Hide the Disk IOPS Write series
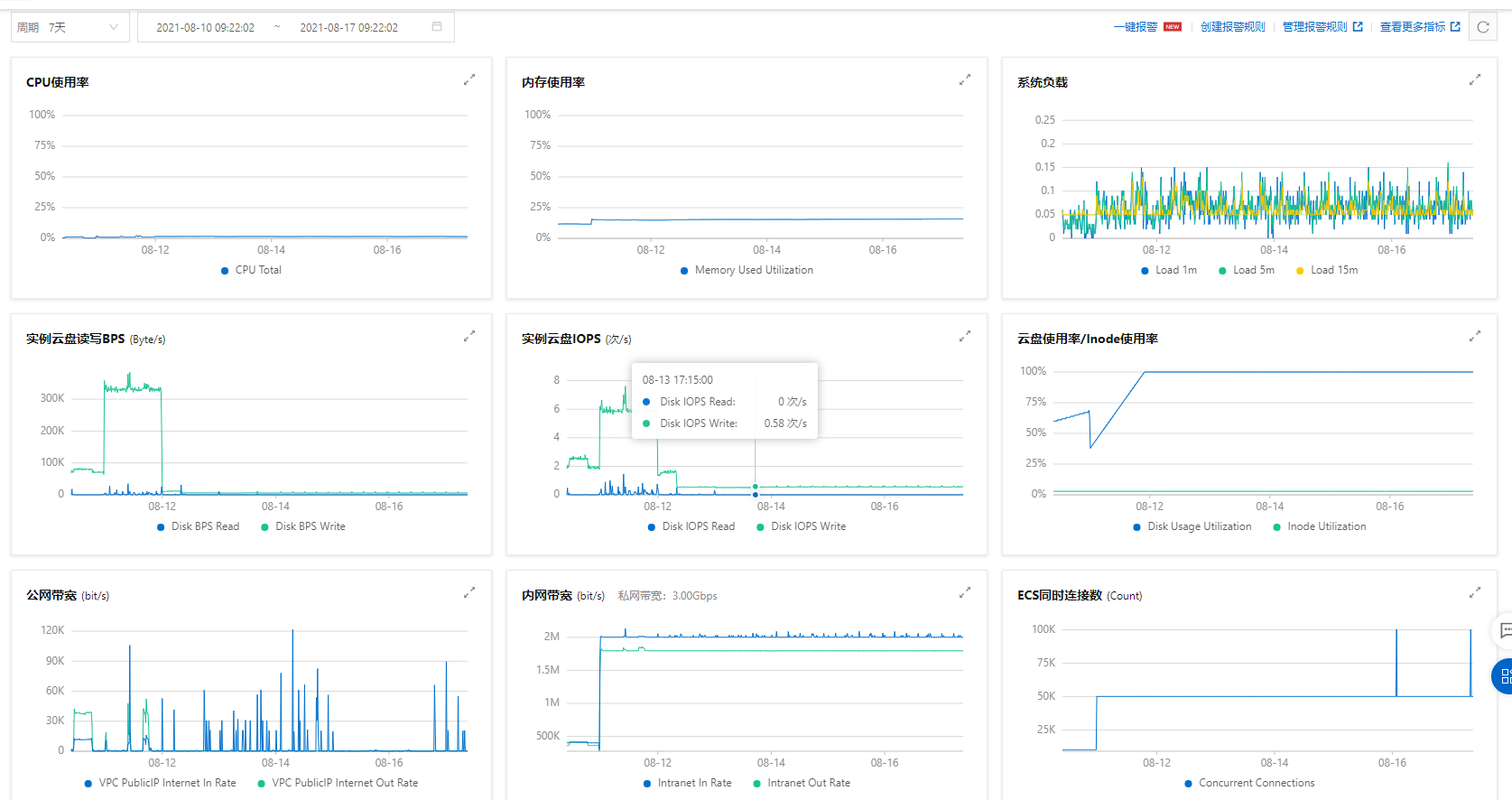The height and width of the screenshot is (800, 1512). coord(802,526)
